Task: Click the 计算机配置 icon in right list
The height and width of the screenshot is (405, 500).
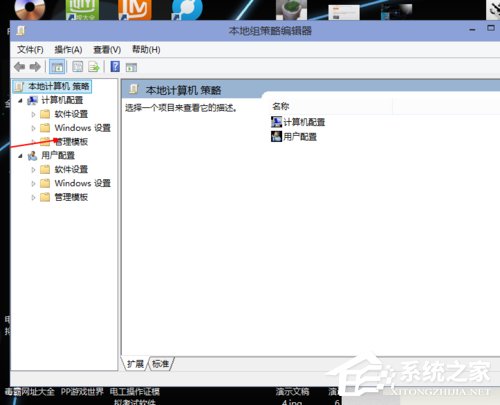Action: coord(276,122)
